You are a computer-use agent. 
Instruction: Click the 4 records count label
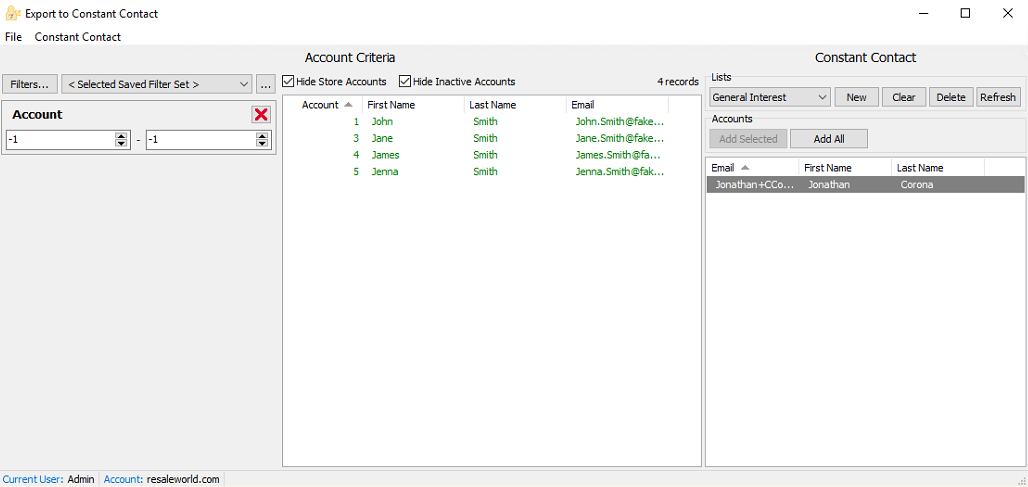coord(678,82)
